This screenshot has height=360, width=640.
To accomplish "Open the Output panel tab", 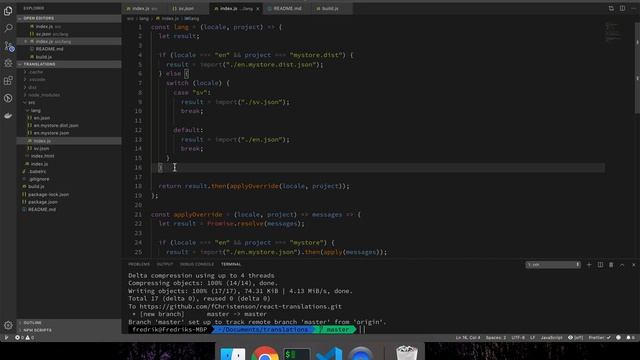I will pos(165,264).
